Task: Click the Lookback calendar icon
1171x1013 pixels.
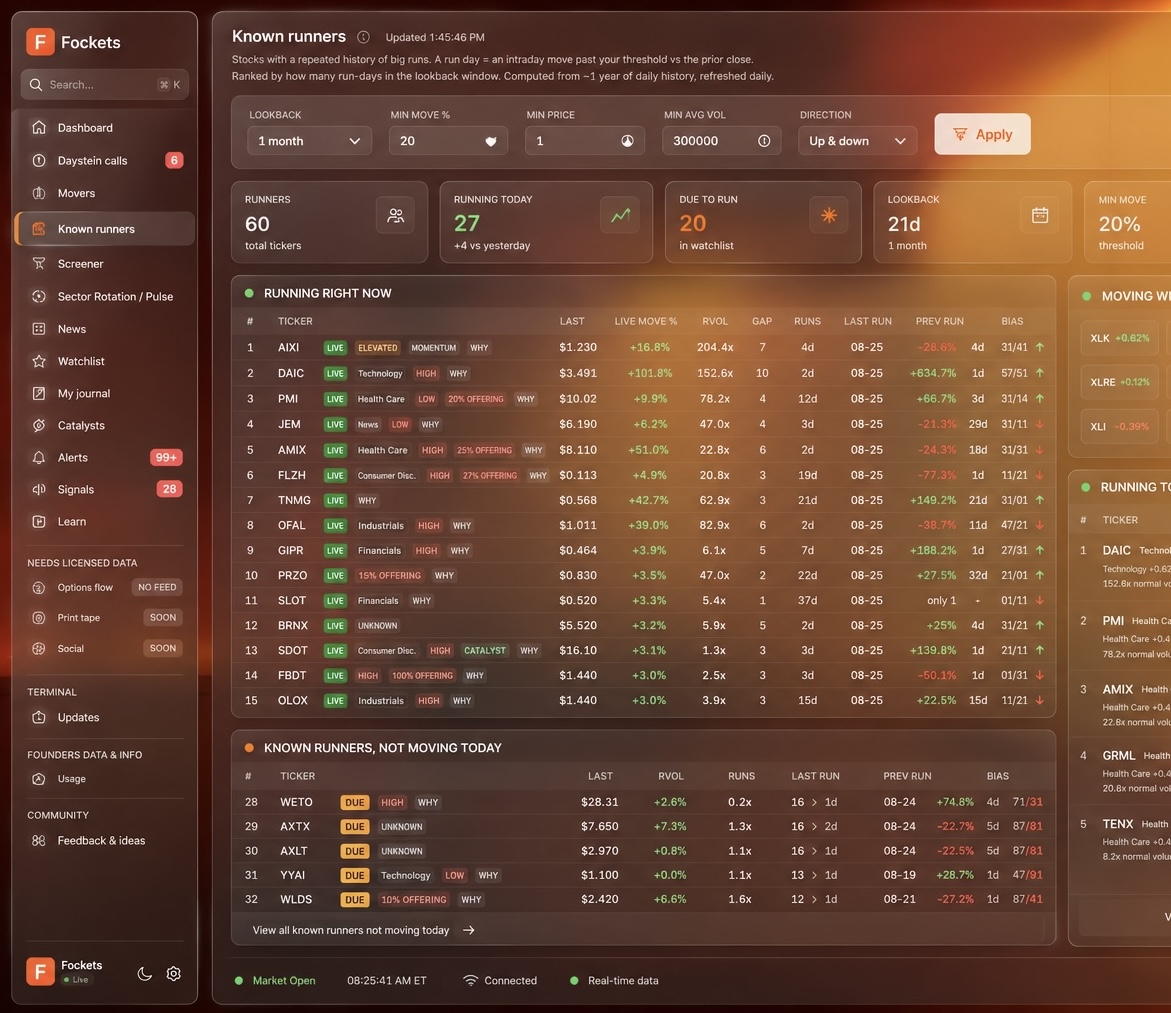Action: pyautogui.click(x=1040, y=216)
